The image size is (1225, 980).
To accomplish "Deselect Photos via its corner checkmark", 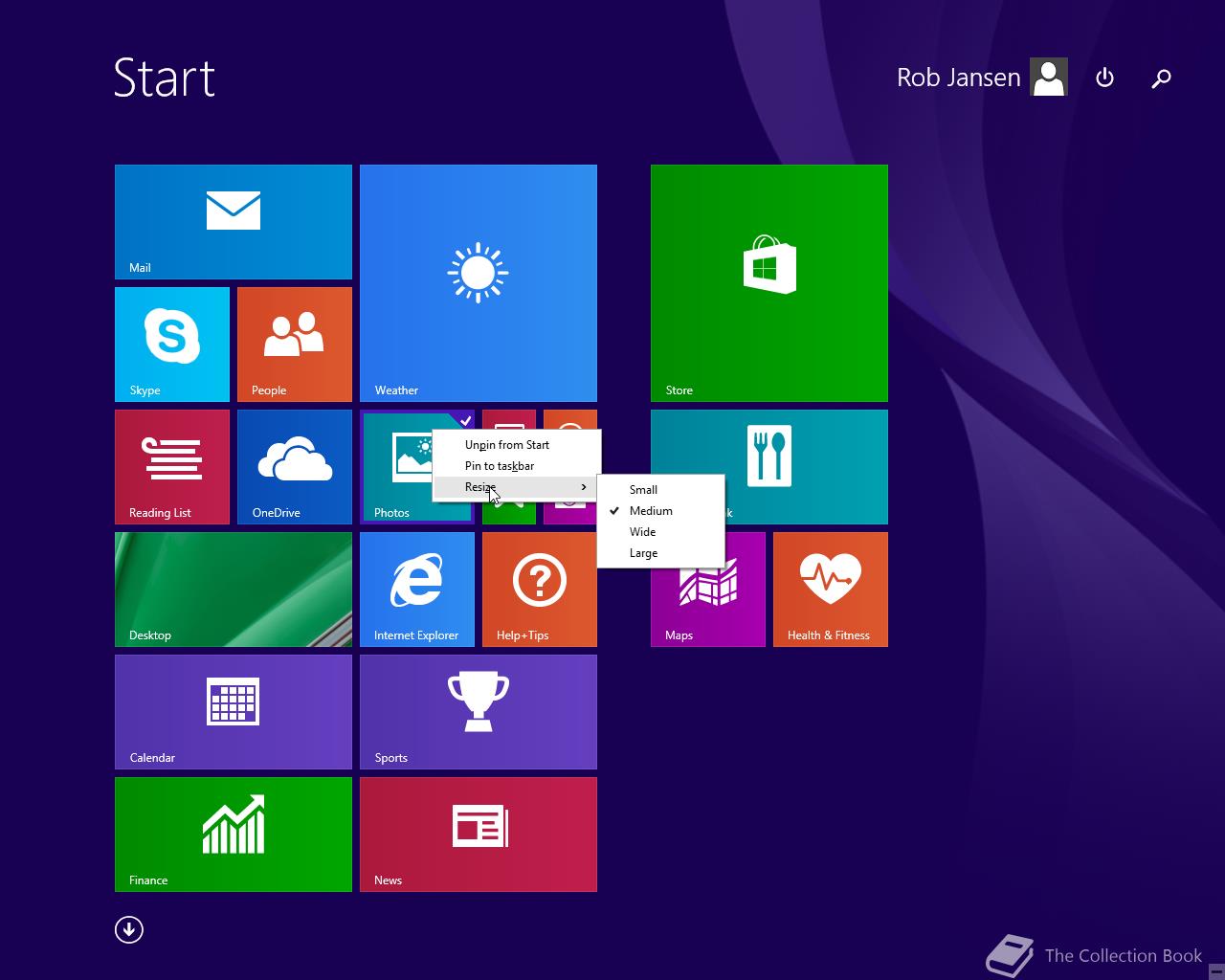I will [465, 419].
